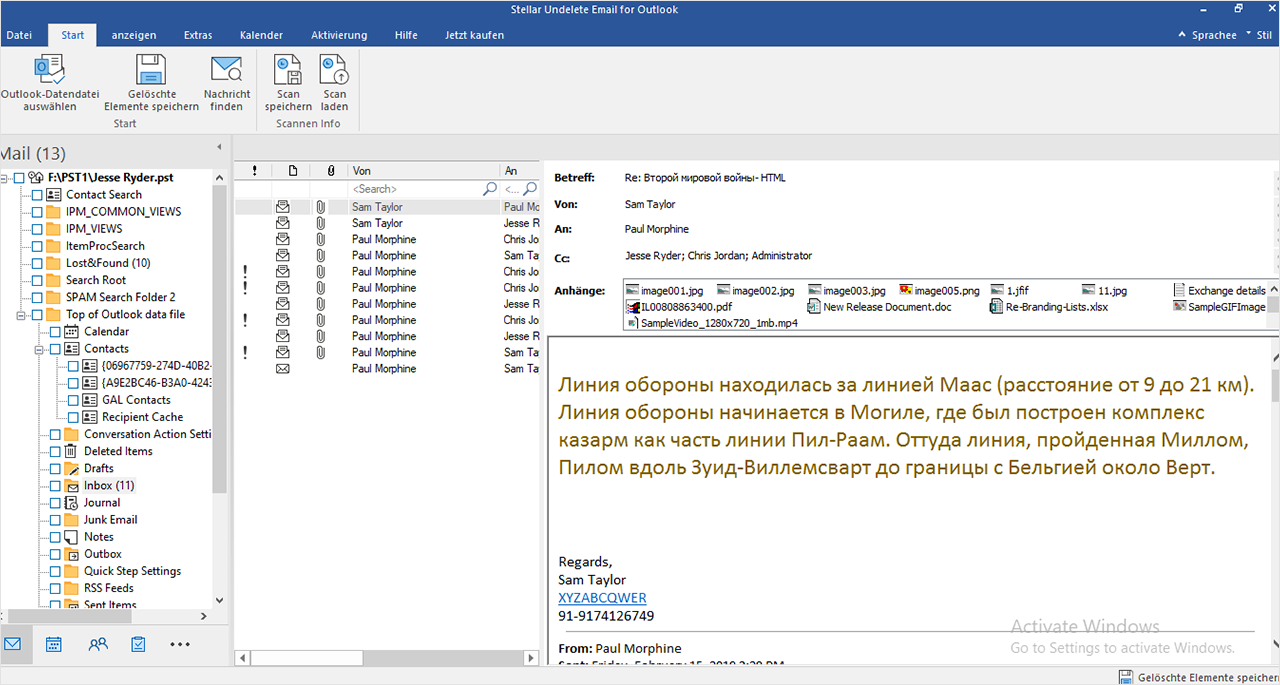Open attachment image002.jpg
The image size is (1280, 685).
pos(756,291)
